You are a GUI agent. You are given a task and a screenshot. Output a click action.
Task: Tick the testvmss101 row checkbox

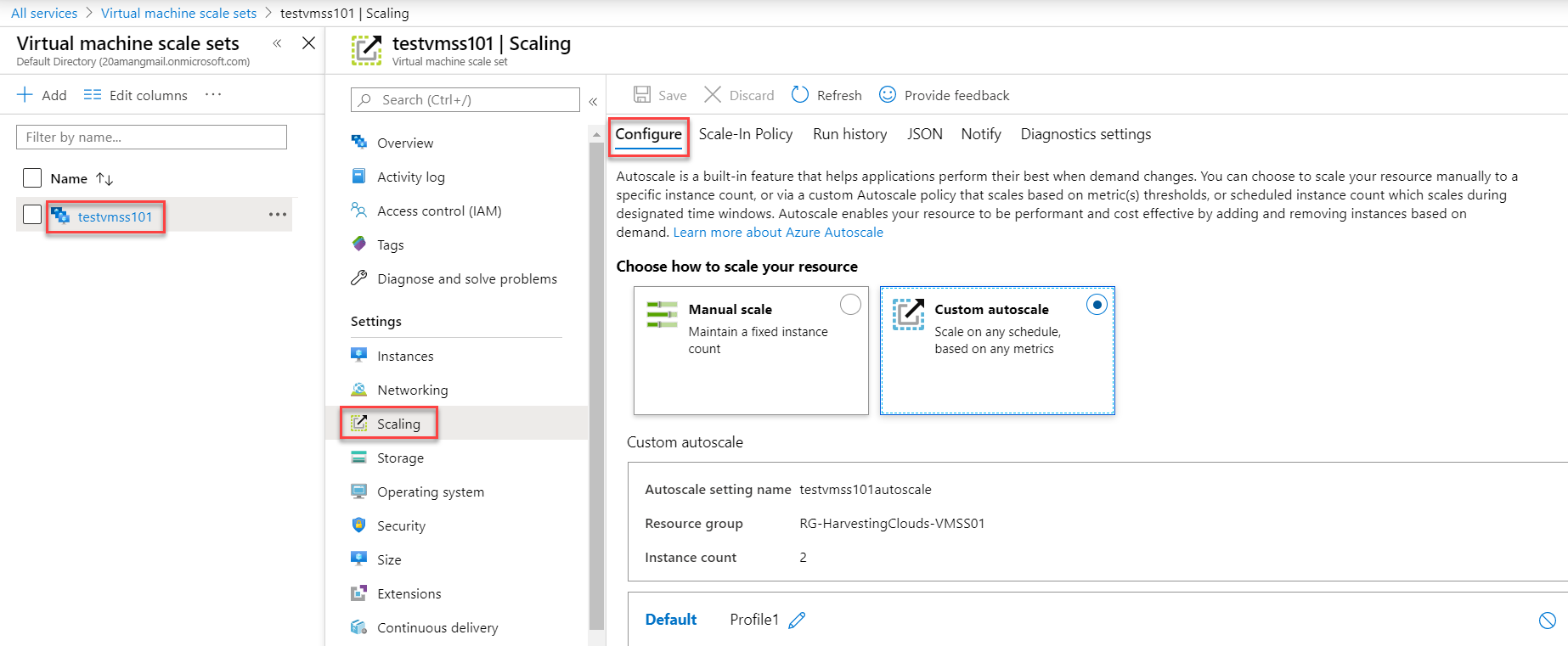[32, 214]
